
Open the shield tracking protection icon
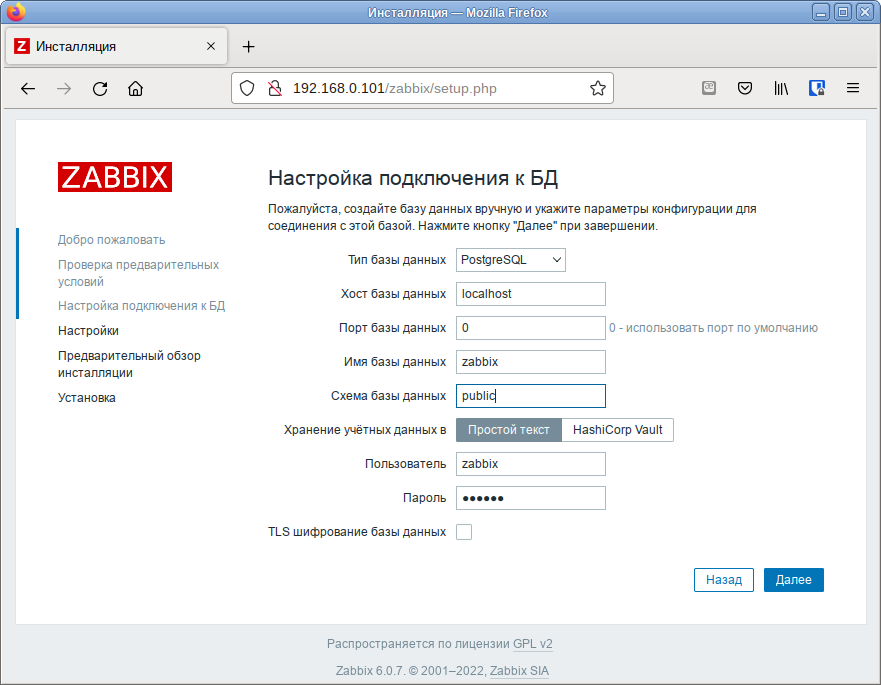247,88
